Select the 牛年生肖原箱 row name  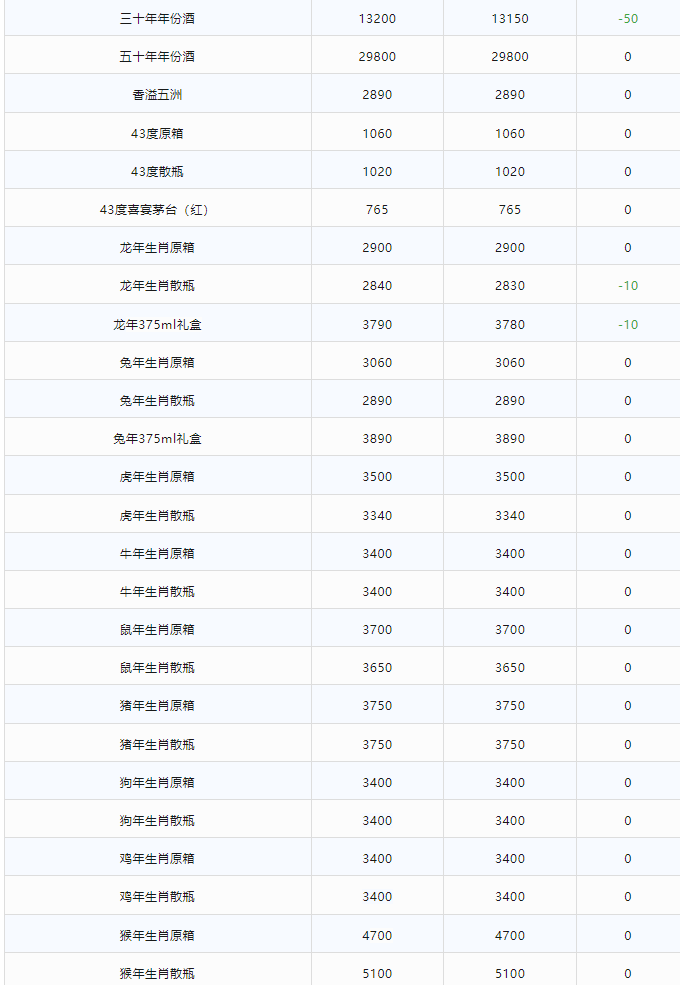[x=157, y=553]
